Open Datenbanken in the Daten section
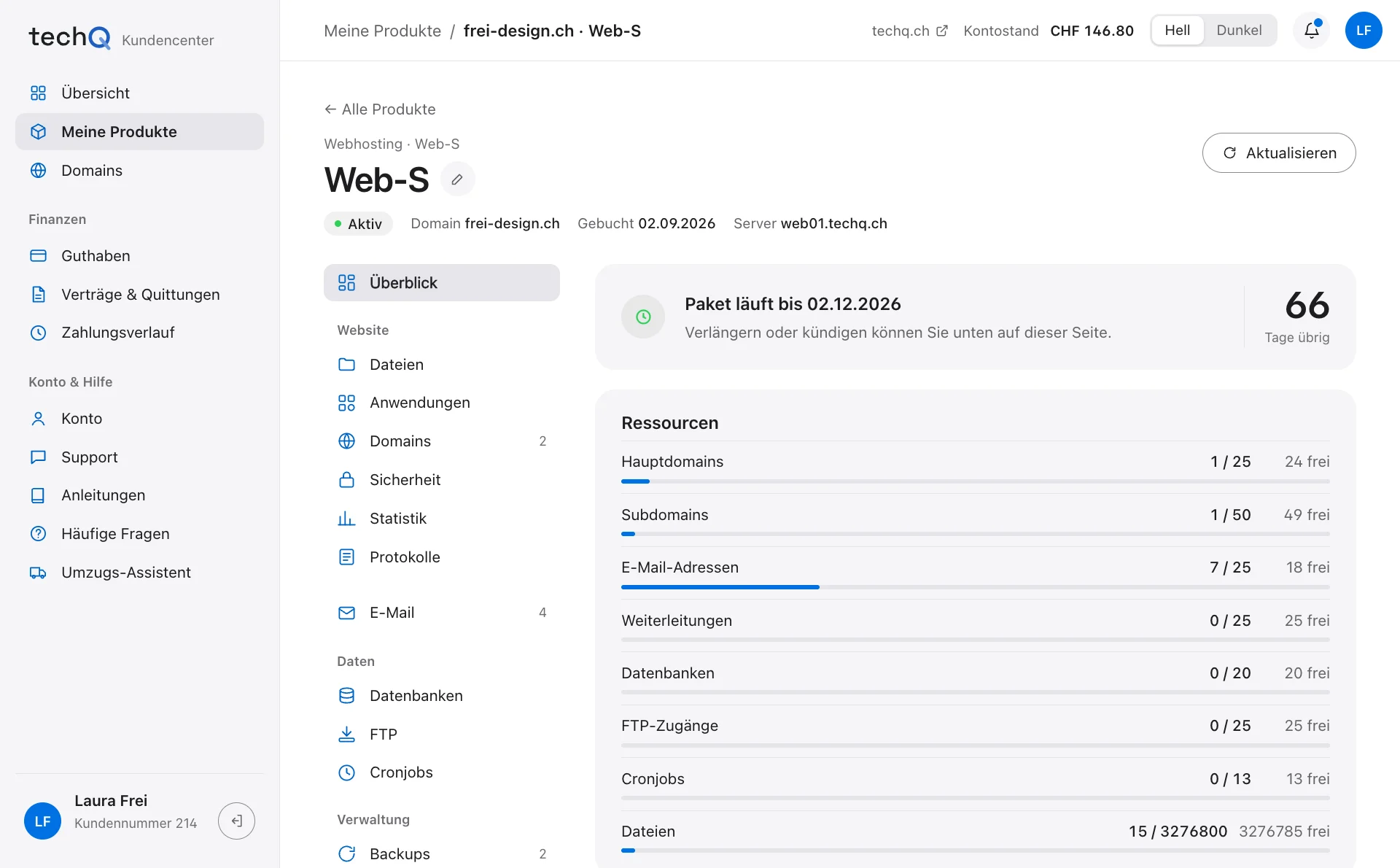Screen dimensions: 1400x868 click(x=441, y=696)
